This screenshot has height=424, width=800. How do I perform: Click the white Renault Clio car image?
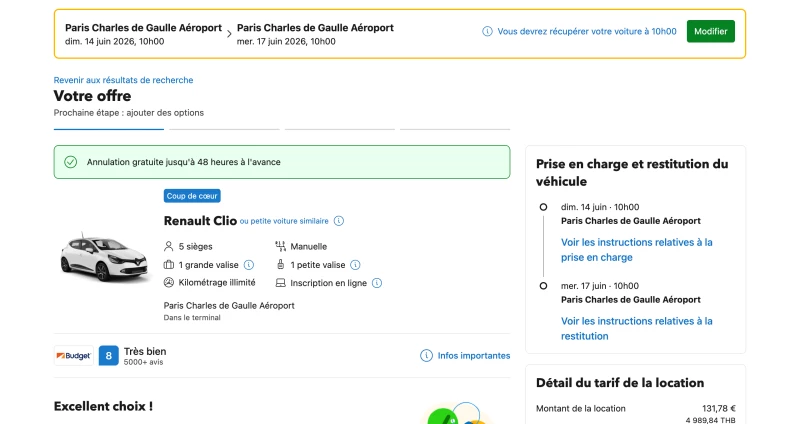(105, 257)
